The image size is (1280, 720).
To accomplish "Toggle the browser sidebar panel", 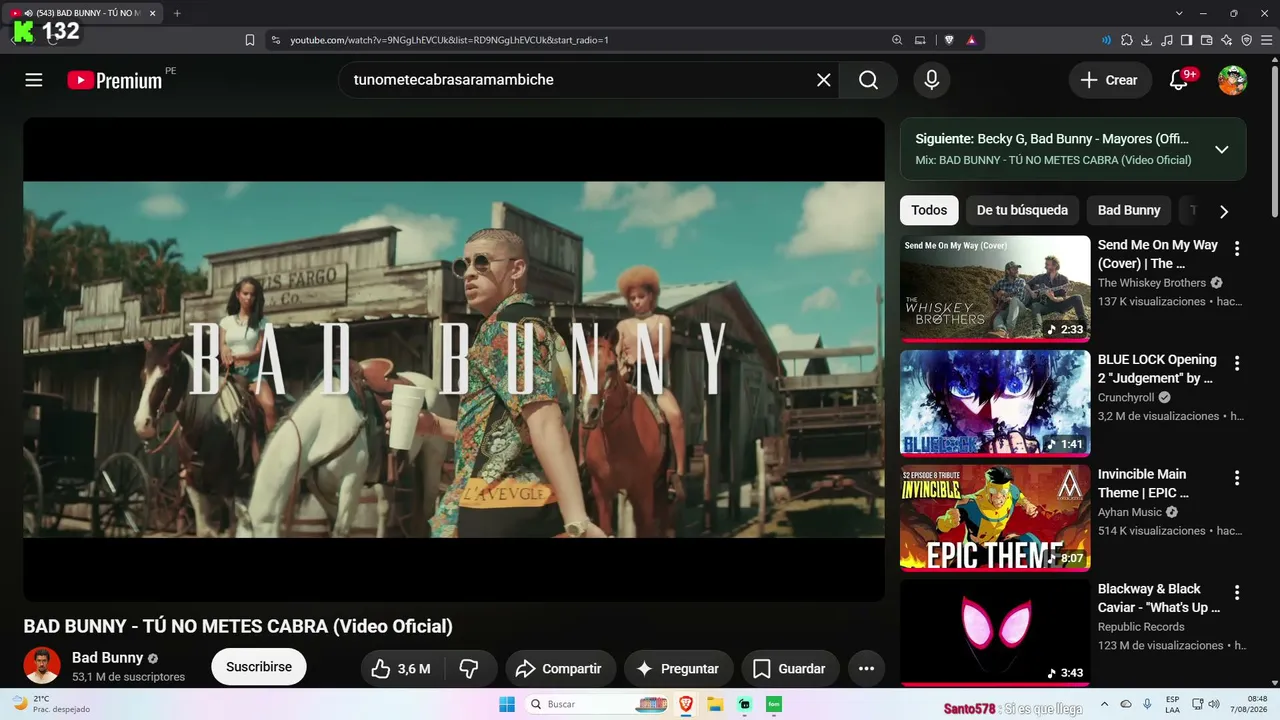I will pos(1187,40).
